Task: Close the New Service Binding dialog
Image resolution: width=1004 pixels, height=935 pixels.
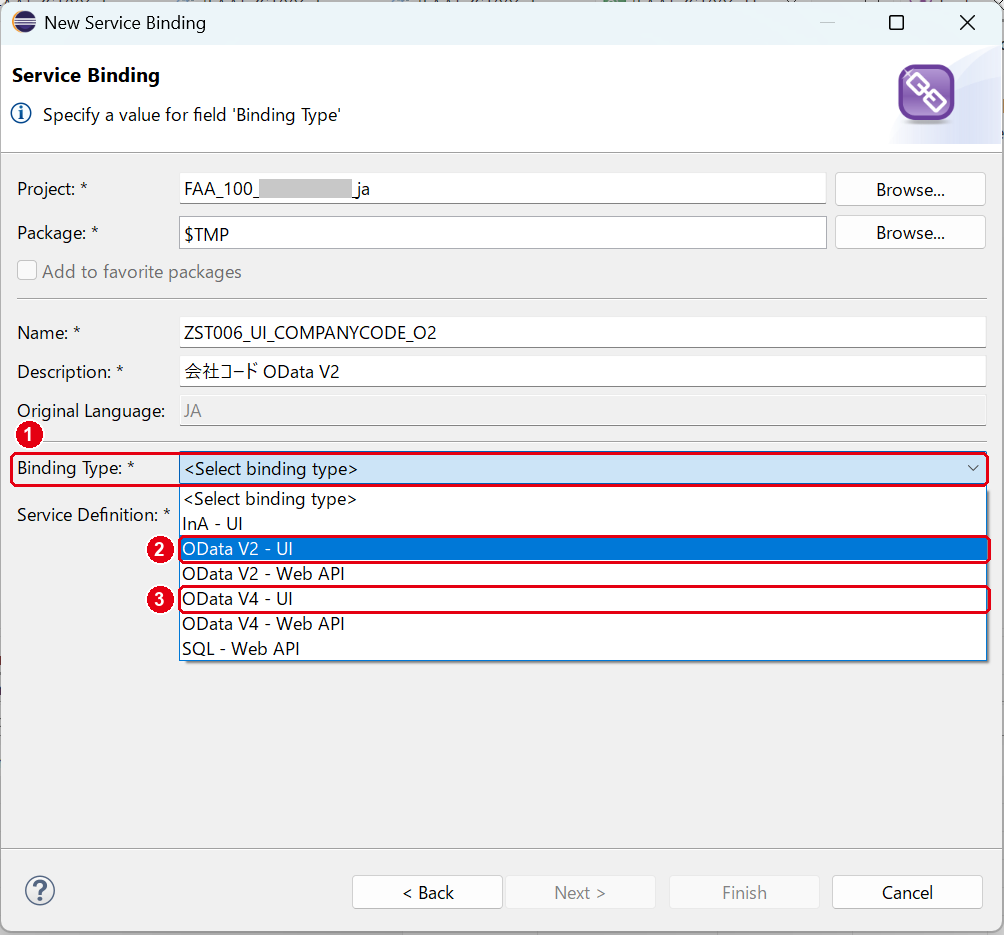Action: pyautogui.click(x=967, y=23)
